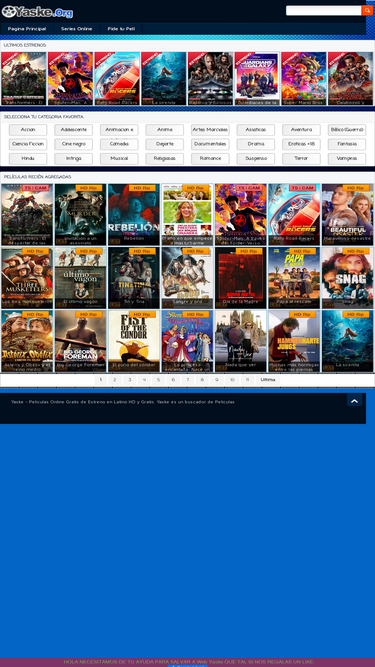Select the Terror category
This screenshot has width=375, height=667.
(x=301, y=159)
